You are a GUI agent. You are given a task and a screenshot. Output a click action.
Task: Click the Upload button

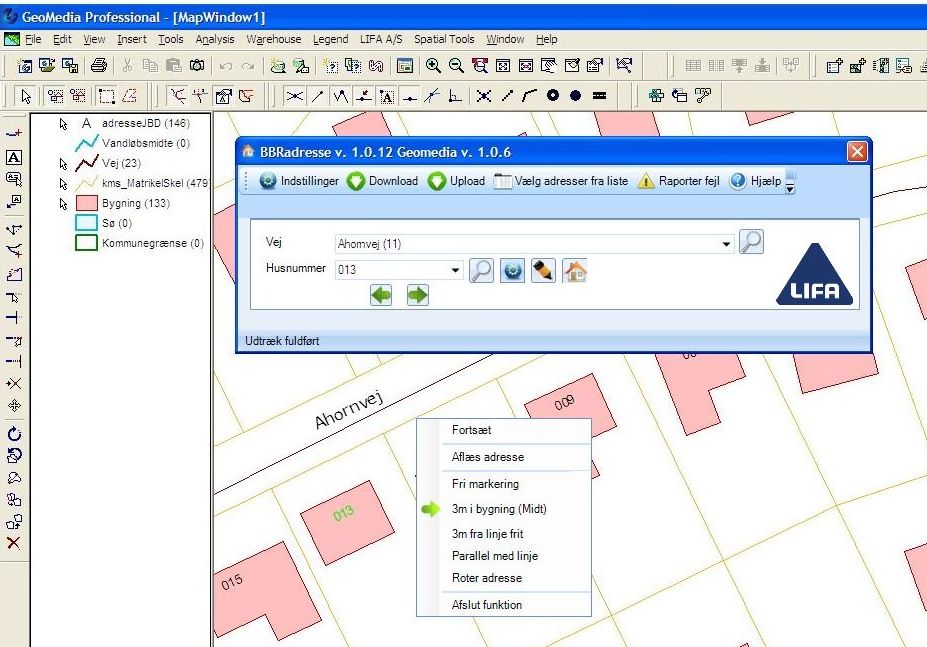pos(456,181)
